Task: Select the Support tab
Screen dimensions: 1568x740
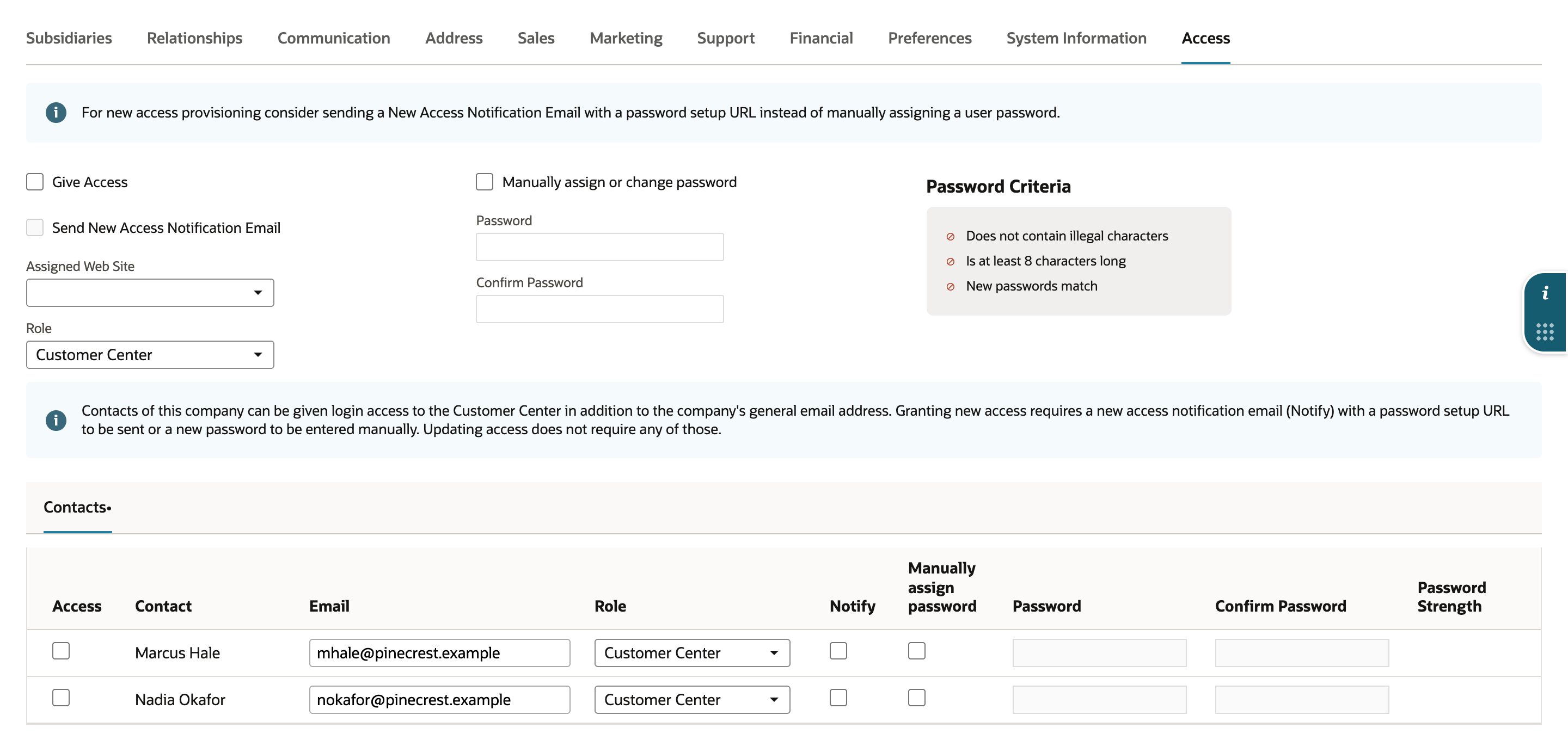Action: (726, 38)
